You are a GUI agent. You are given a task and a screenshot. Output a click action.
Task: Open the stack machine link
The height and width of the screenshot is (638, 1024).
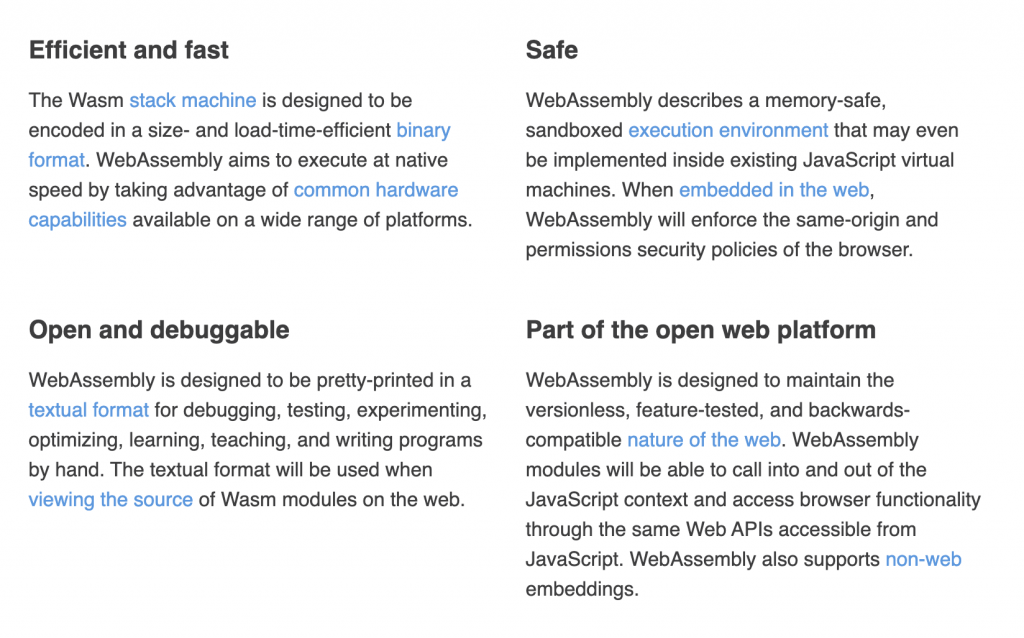[192, 100]
